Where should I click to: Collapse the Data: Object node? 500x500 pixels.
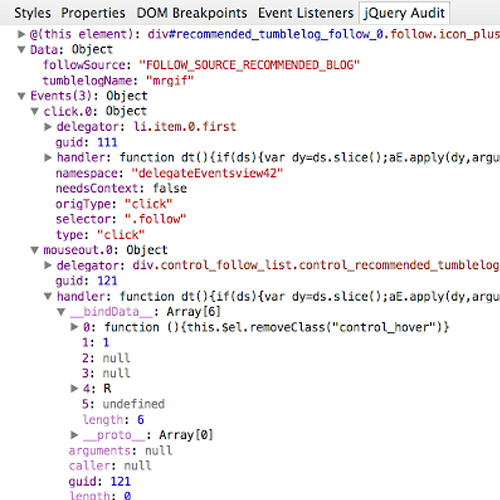click(x=21, y=50)
